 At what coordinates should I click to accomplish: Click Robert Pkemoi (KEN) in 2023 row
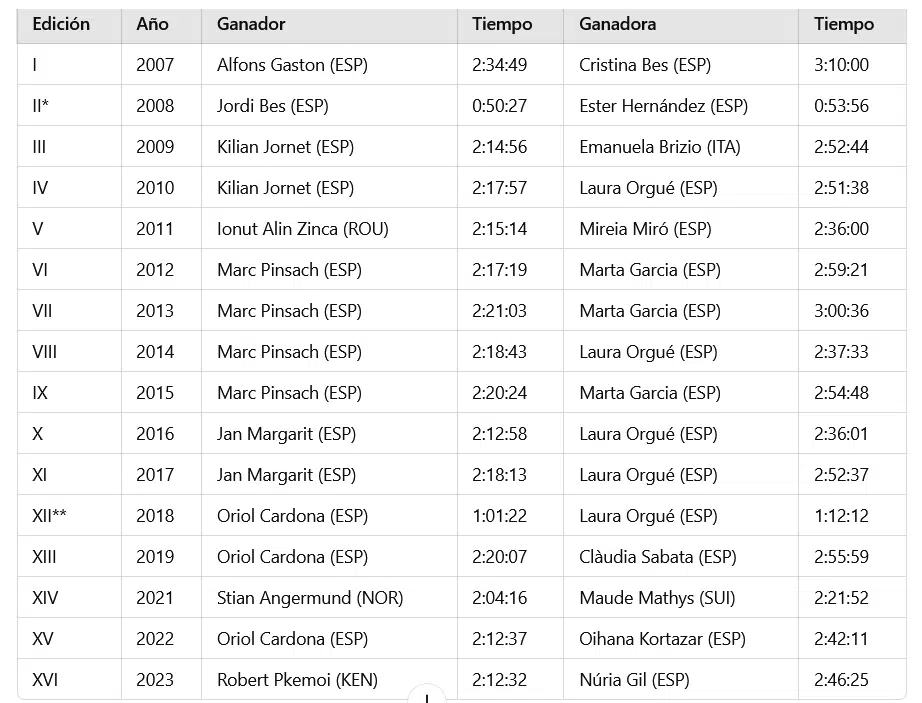[x=297, y=680]
